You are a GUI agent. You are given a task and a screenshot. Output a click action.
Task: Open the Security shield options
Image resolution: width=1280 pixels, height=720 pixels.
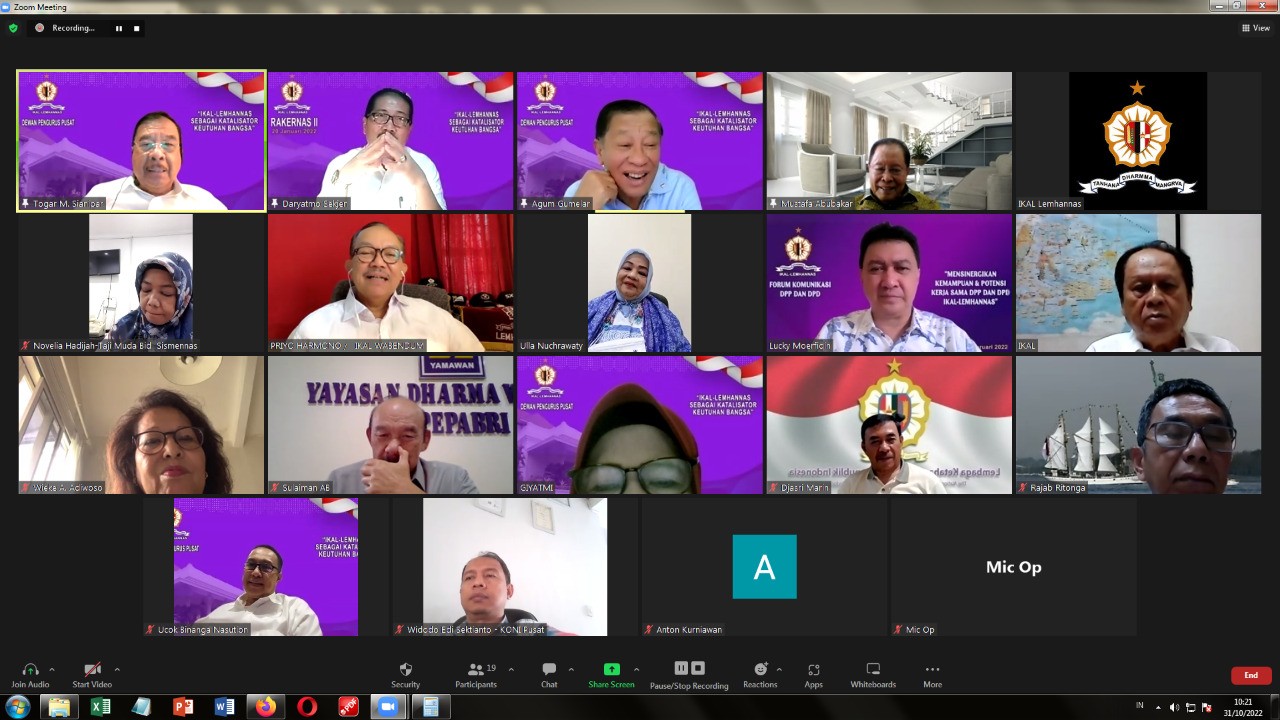click(405, 674)
